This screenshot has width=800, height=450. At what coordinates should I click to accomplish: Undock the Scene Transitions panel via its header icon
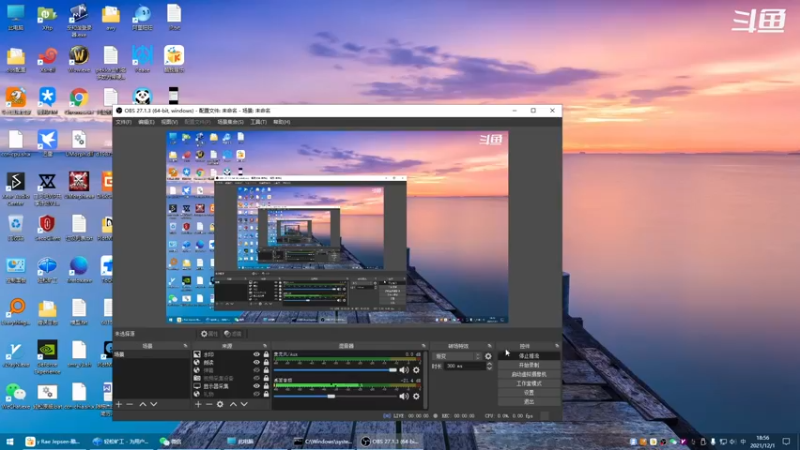[x=489, y=346]
